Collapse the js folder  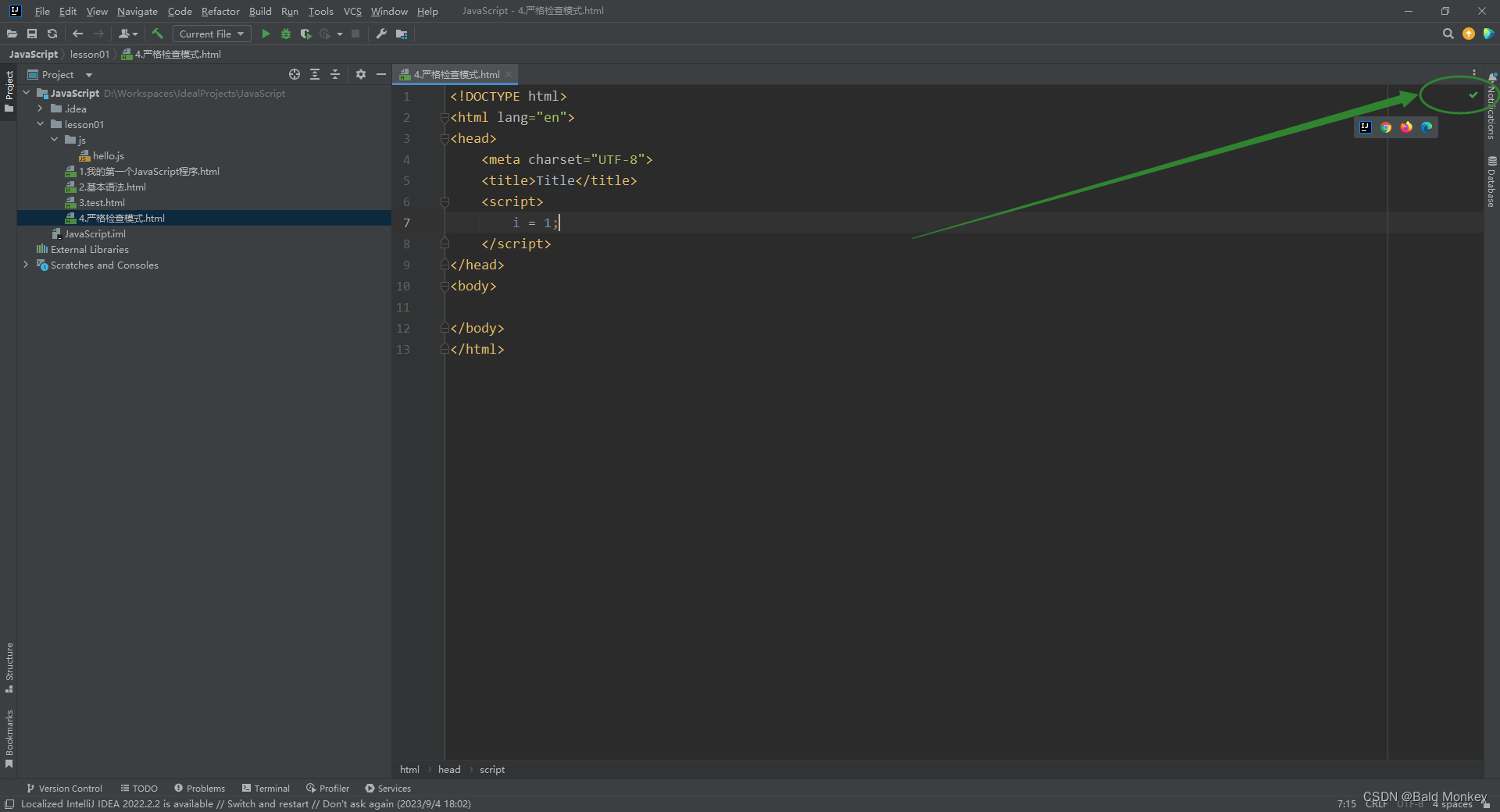[x=55, y=140]
